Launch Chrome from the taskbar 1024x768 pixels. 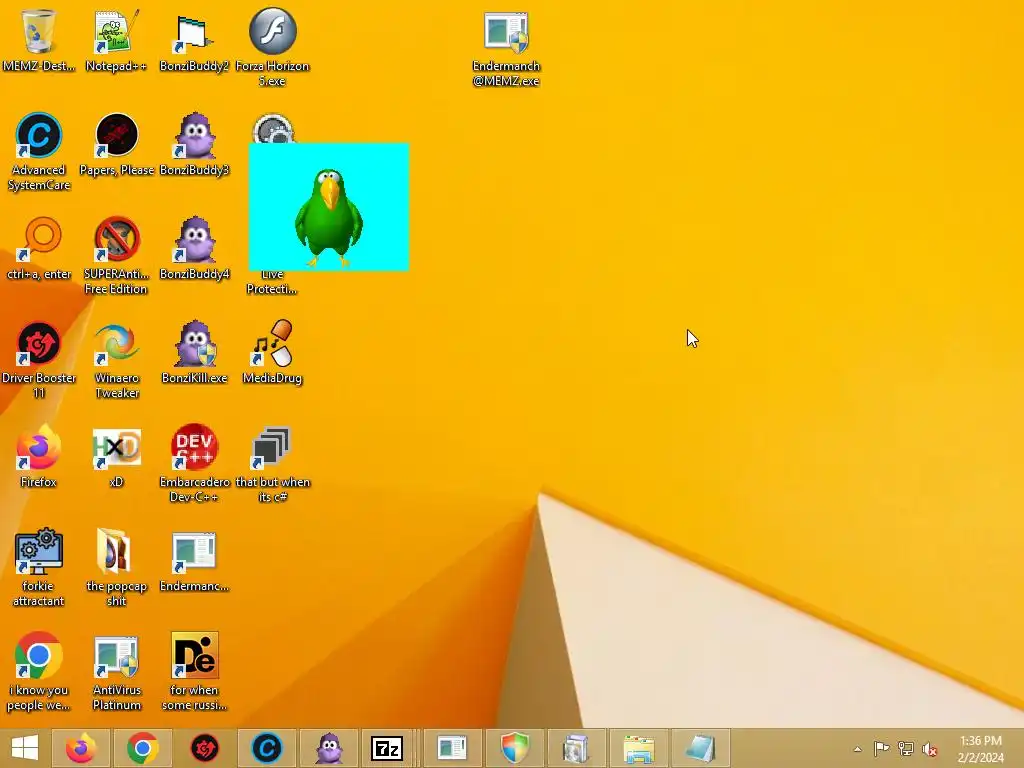point(143,748)
